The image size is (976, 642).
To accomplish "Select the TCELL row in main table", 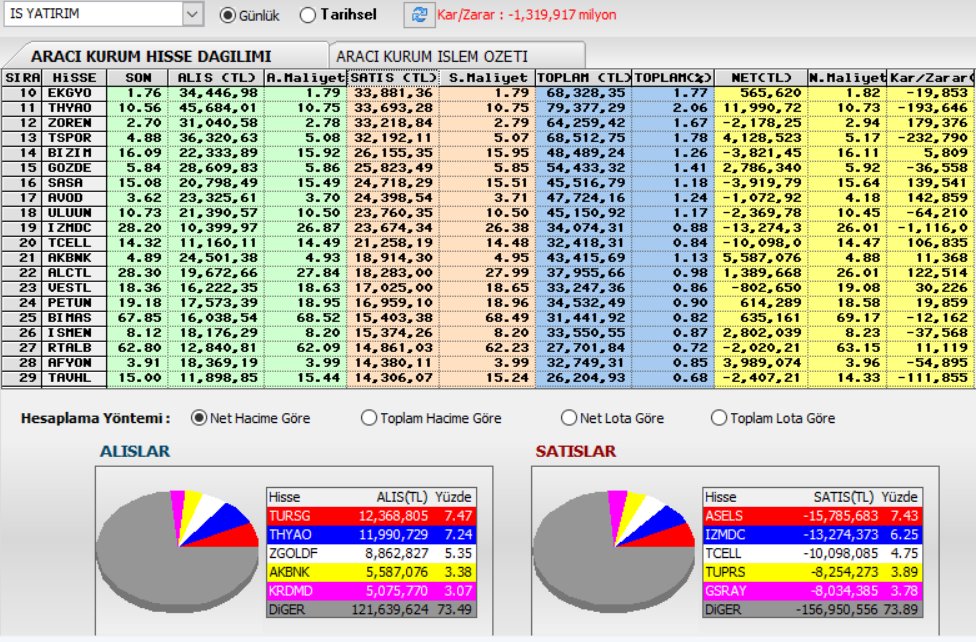I will (x=488, y=243).
